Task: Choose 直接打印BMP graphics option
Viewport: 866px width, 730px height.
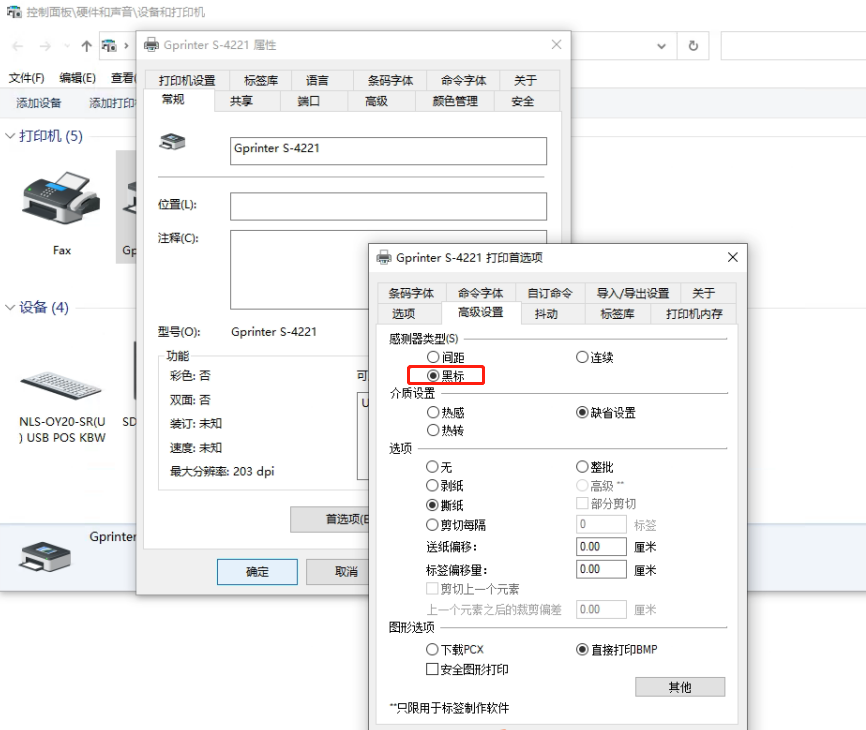Action: pos(582,649)
